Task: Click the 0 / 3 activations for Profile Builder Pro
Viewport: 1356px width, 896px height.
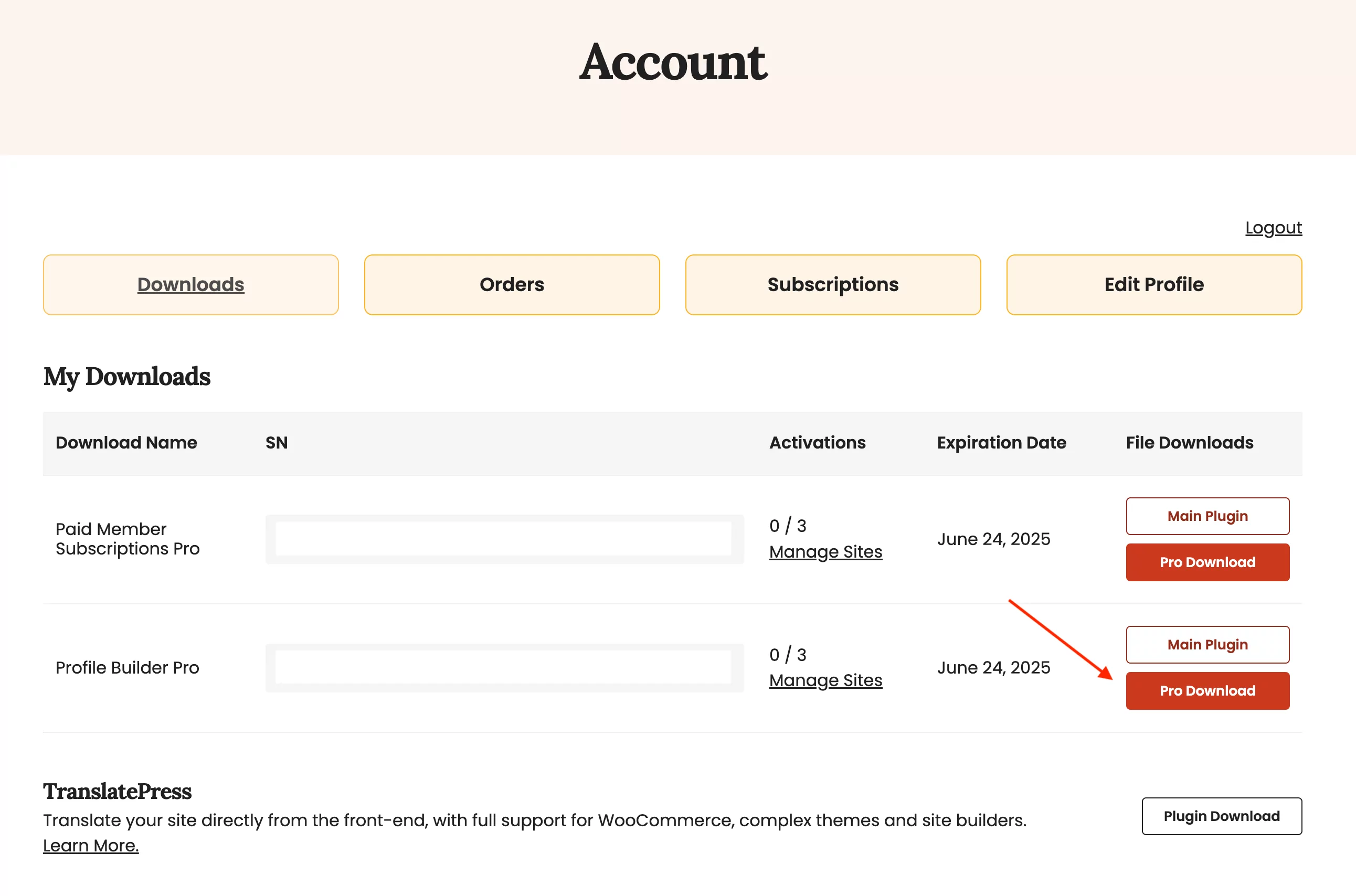Action: pos(788,655)
